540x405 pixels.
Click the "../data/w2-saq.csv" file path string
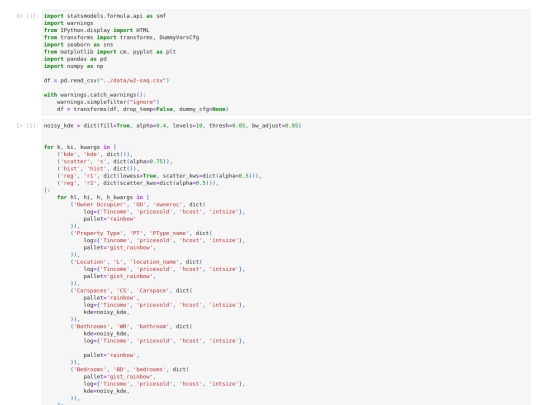133,81
